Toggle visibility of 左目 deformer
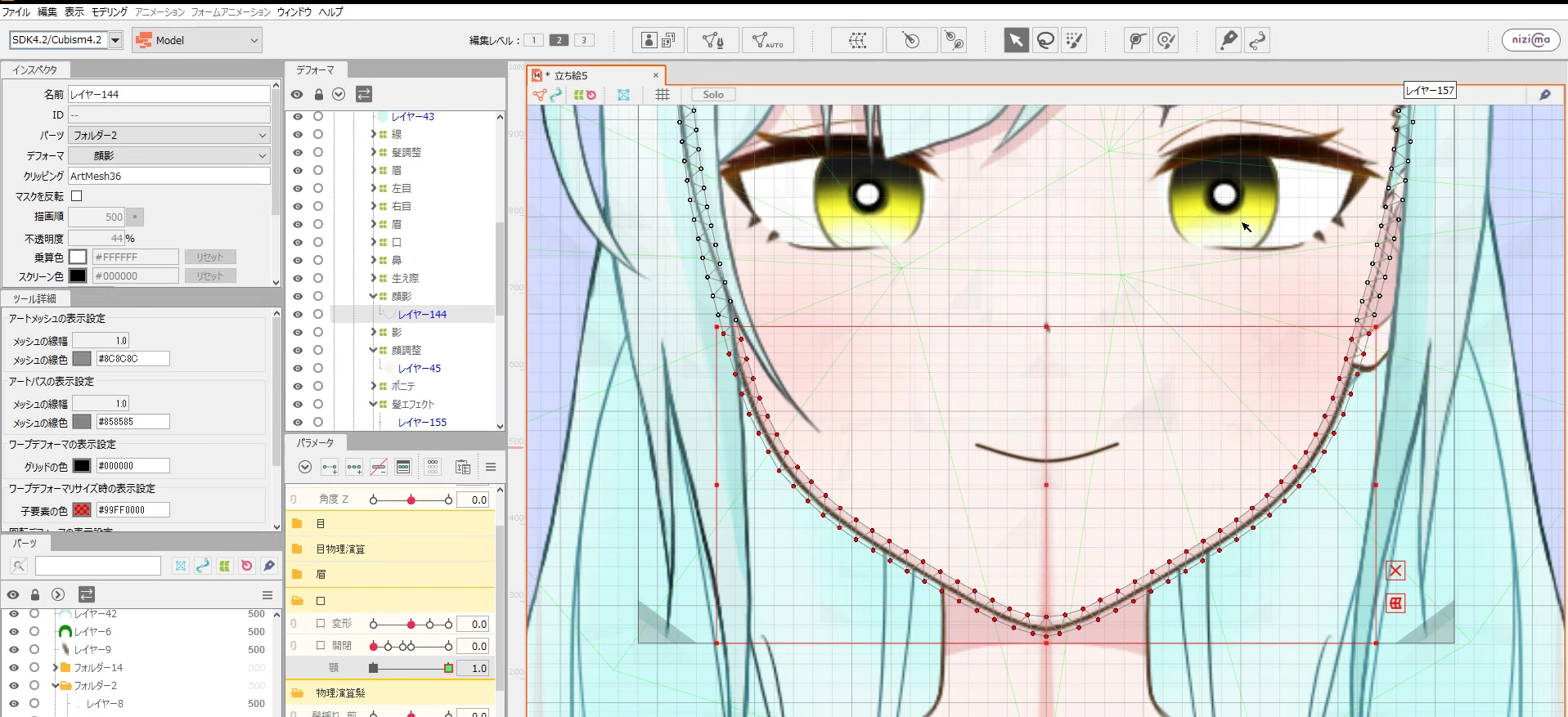The image size is (1568, 717). [298, 188]
